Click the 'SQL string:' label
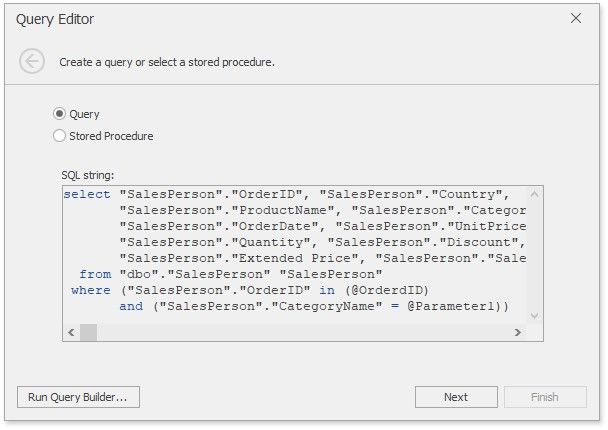608x430 pixels. [88, 175]
